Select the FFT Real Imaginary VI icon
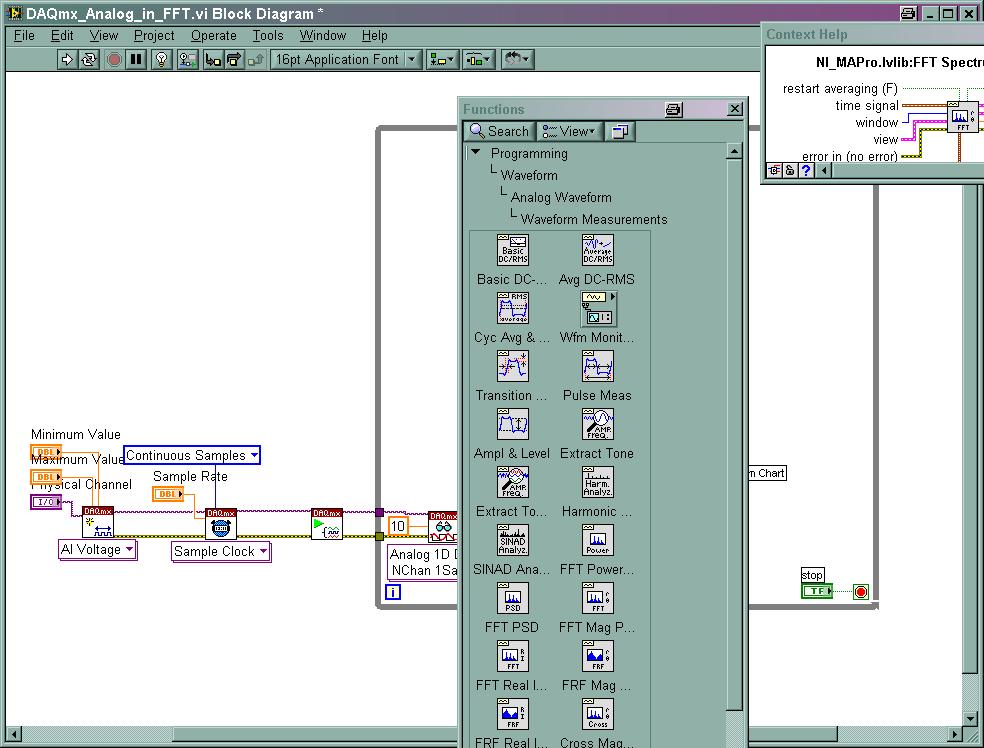Image resolution: width=984 pixels, height=748 pixels. click(513, 656)
